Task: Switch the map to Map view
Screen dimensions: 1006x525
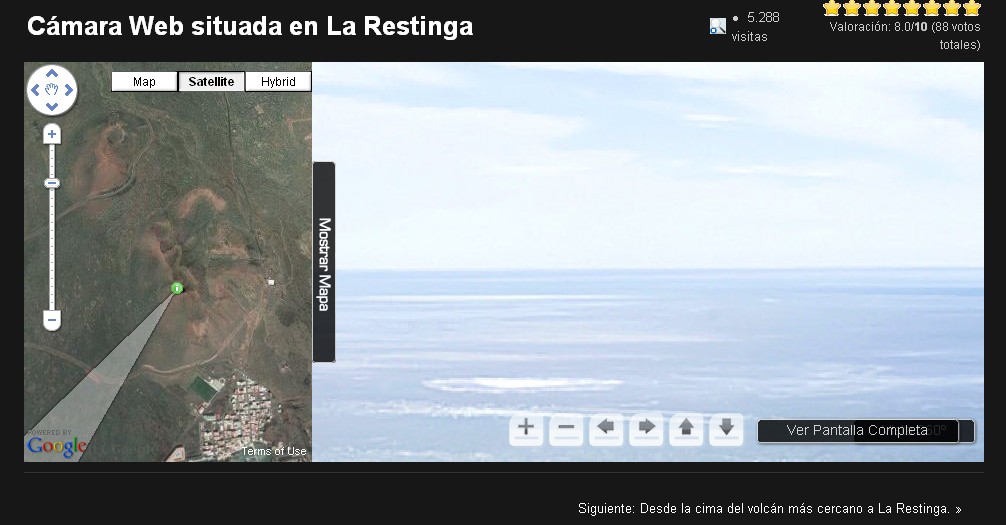Action: pyautogui.click(x=144, y=82)
